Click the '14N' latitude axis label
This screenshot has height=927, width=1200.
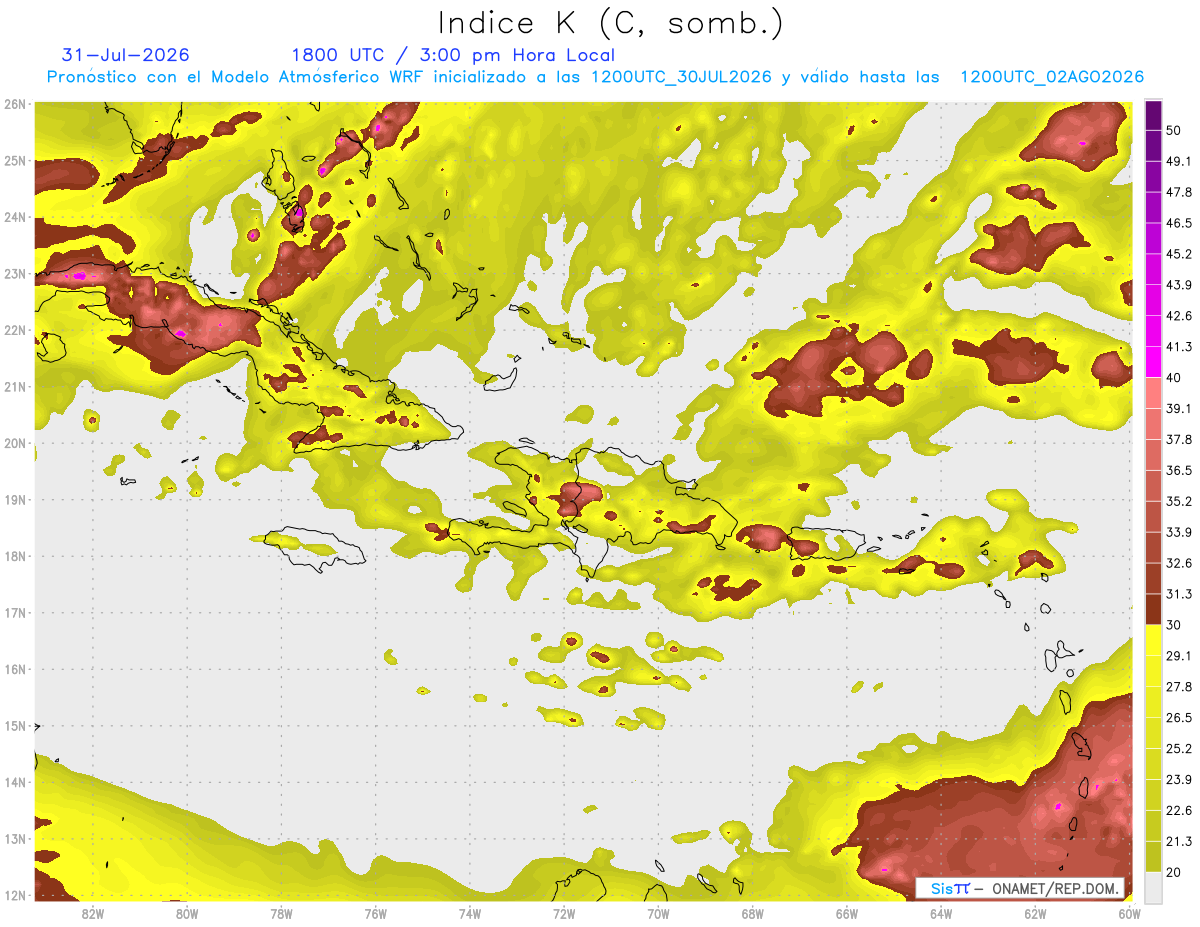coord(15,782)
